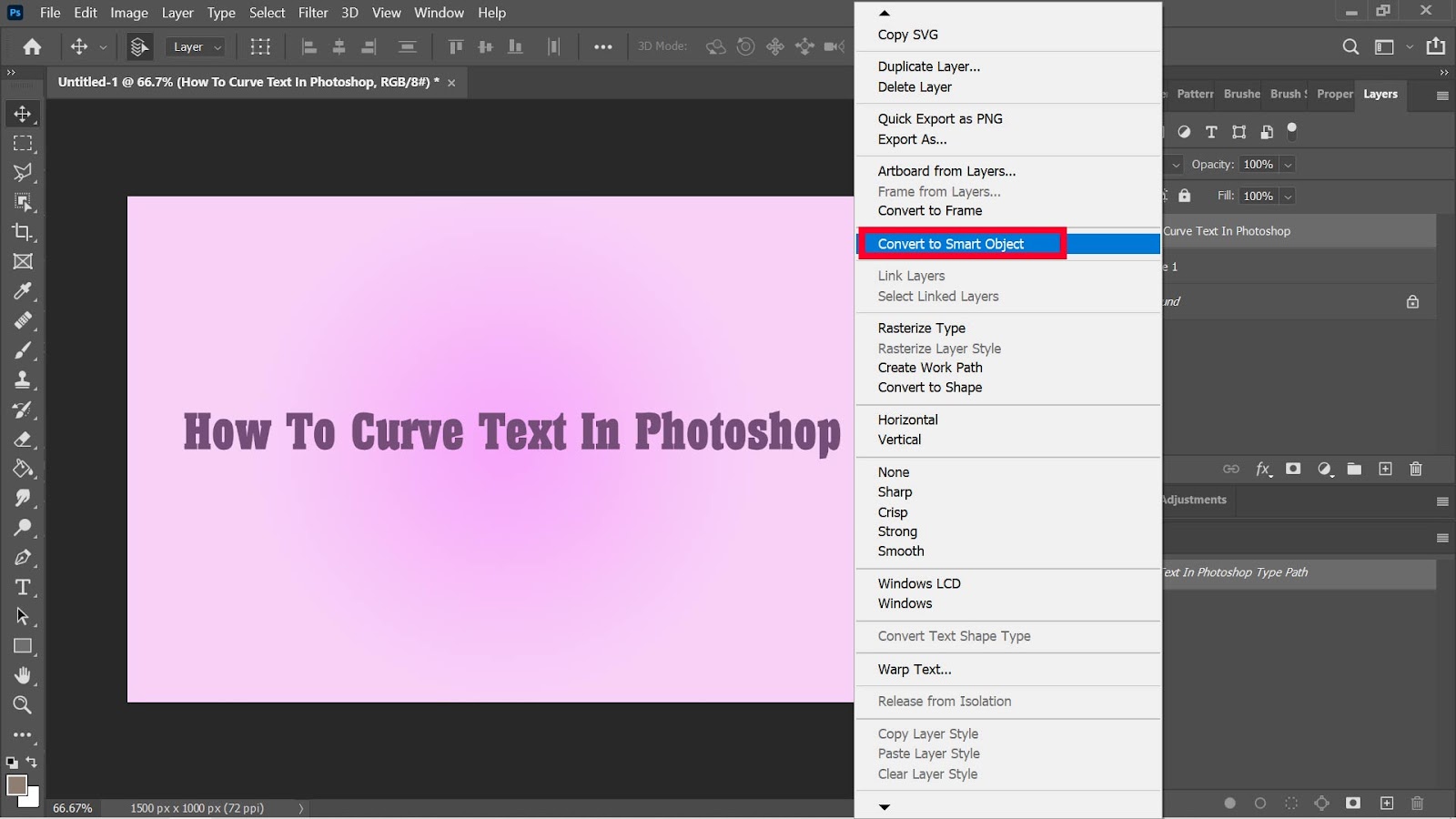The height and width of the screenshot is (819, 1456).
Task: Select the Move tool in toolbar
Action: pos(23,114)
